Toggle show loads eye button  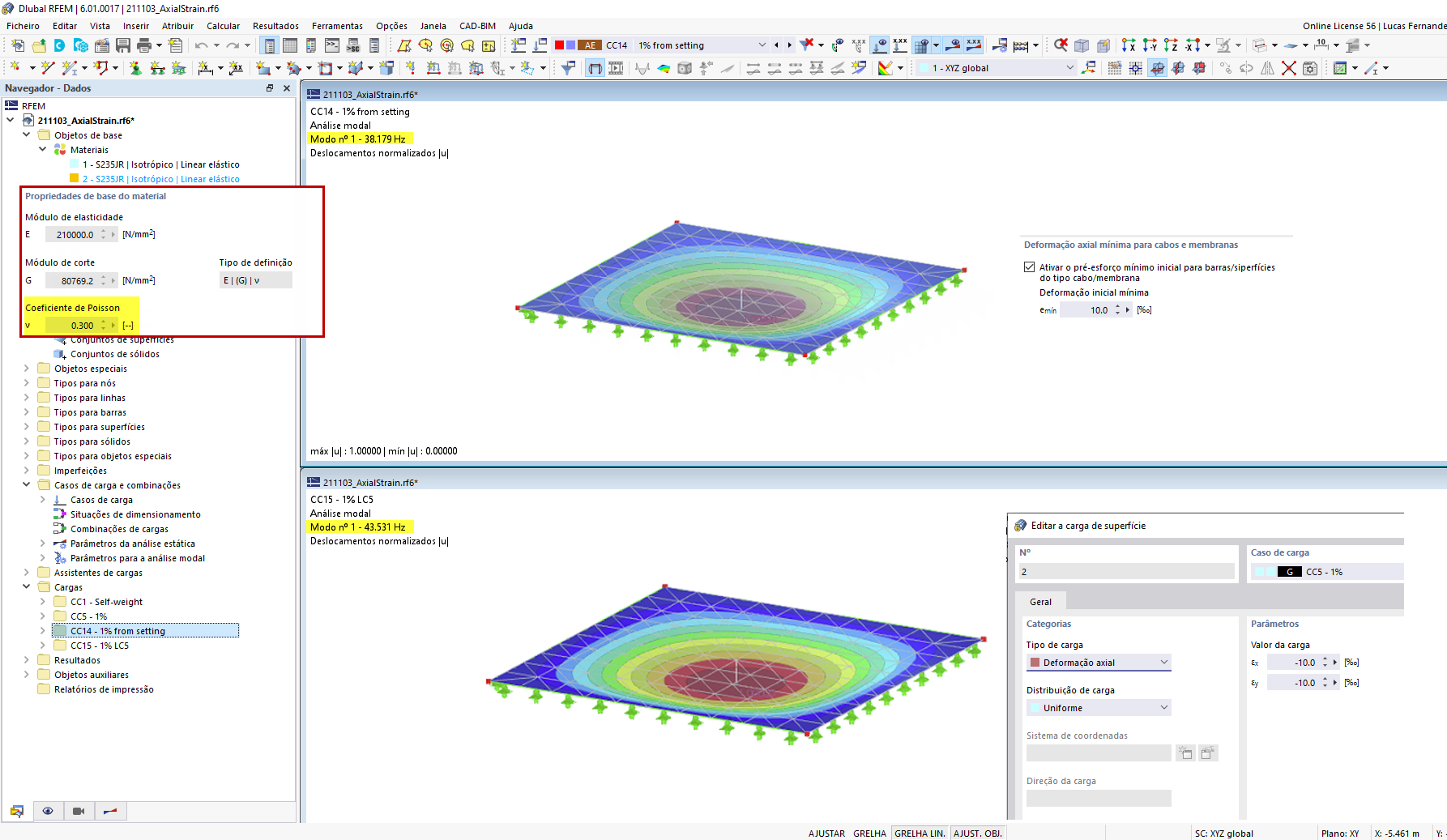click(880, 45)
